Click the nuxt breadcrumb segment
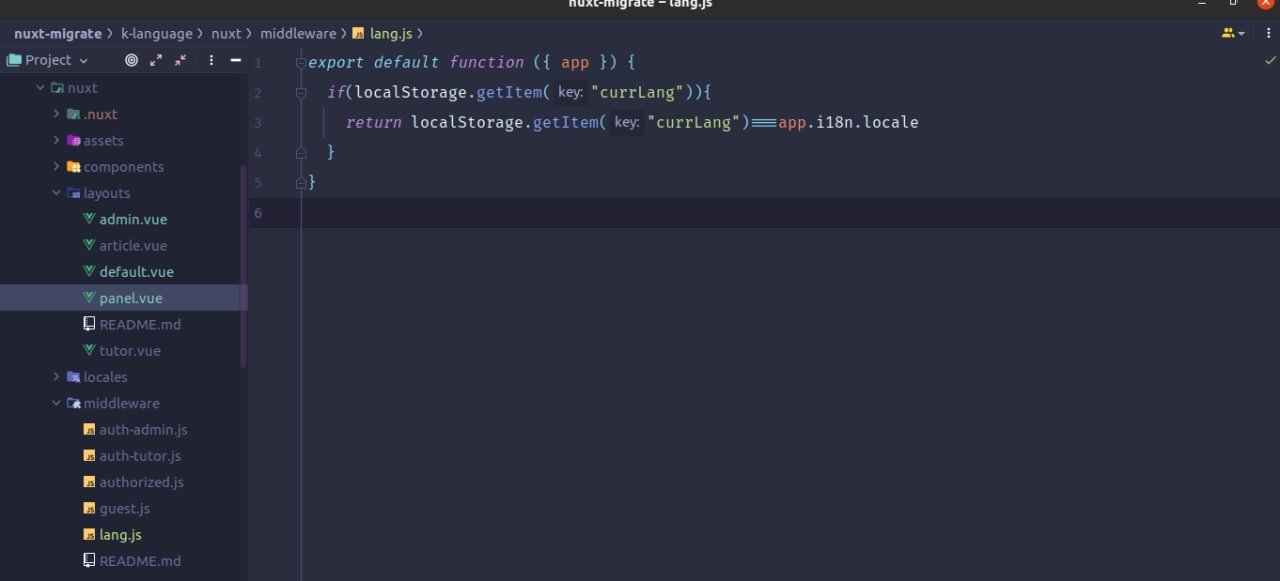The height and width of the screenshot is (581, 1280). (x=226, y=33)
